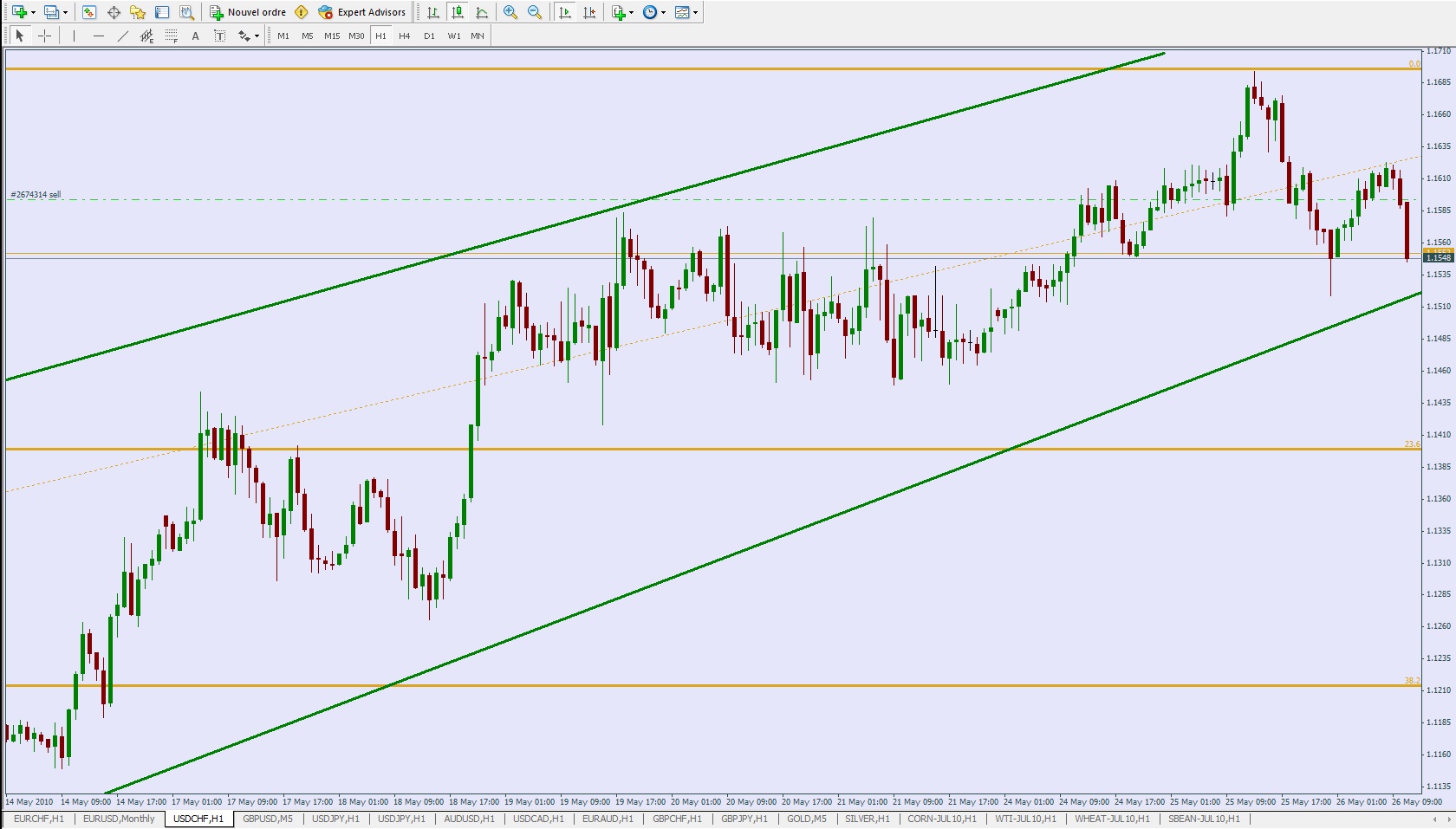Open the Profiles icon
This screenshot has height=829, width=1456.
click(x=51, y=12)
